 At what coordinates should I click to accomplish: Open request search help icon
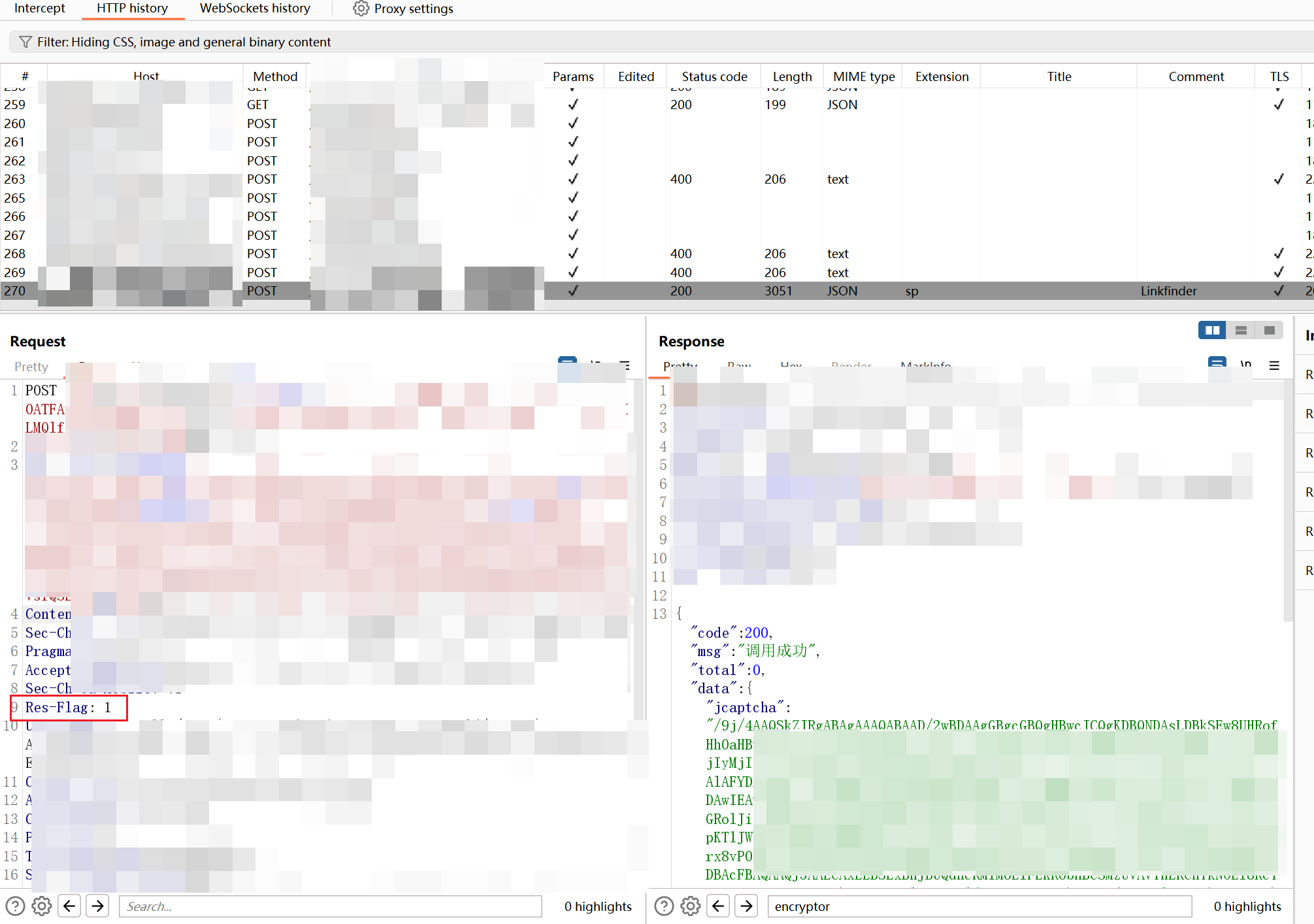pos(15,906)
